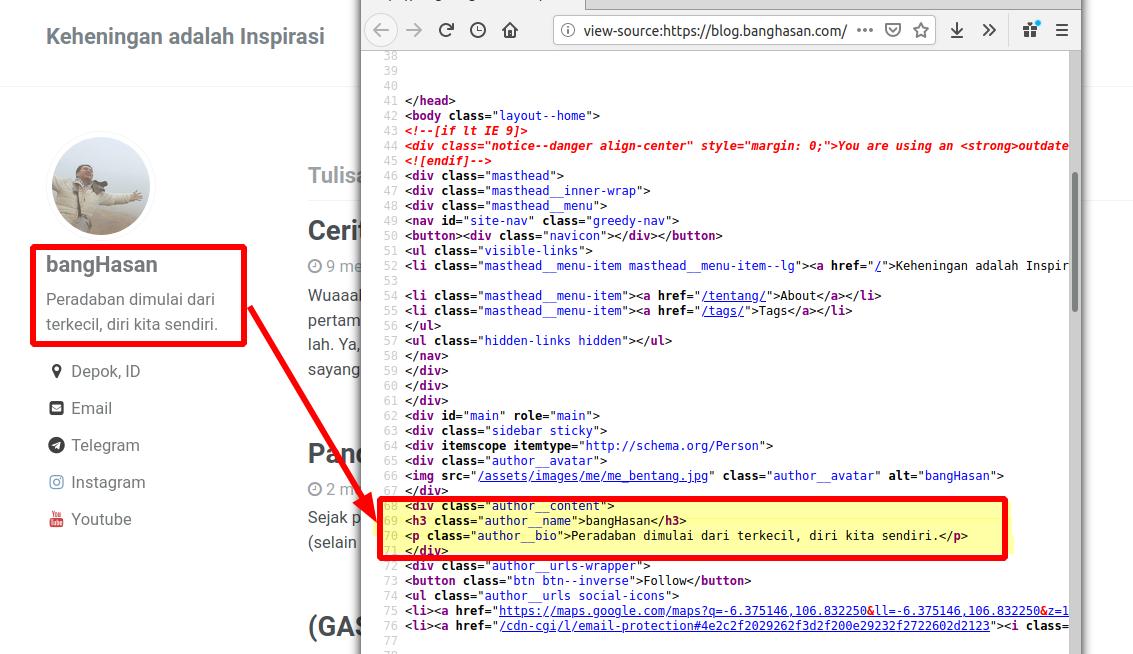Click the bangHasan author avatar photo
Viewport: 1133px width, 654px height.
(x=100, y=186)
